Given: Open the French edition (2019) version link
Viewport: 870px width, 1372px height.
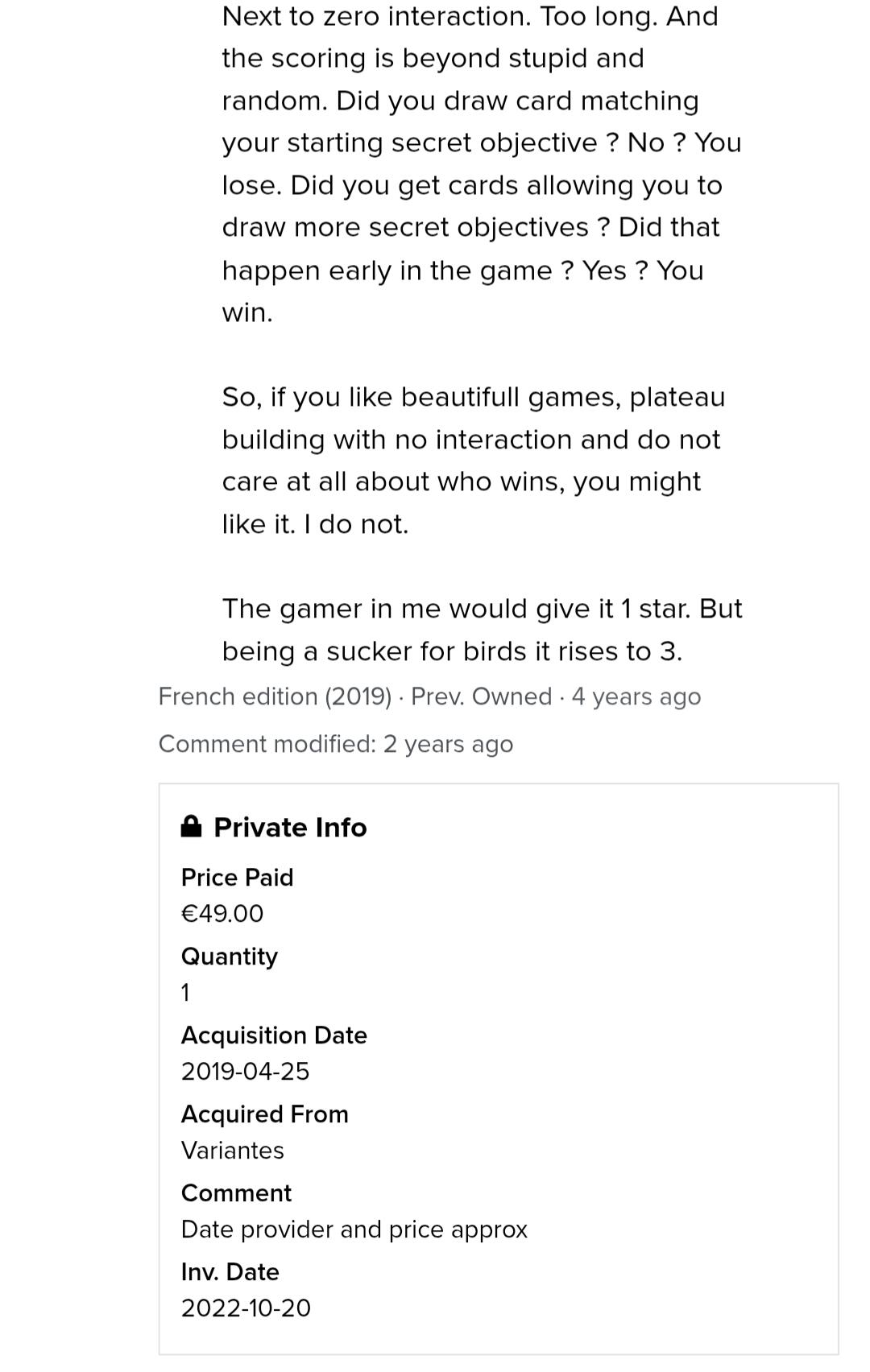Looking at the screenshot, I should click(x=275, y=696).
